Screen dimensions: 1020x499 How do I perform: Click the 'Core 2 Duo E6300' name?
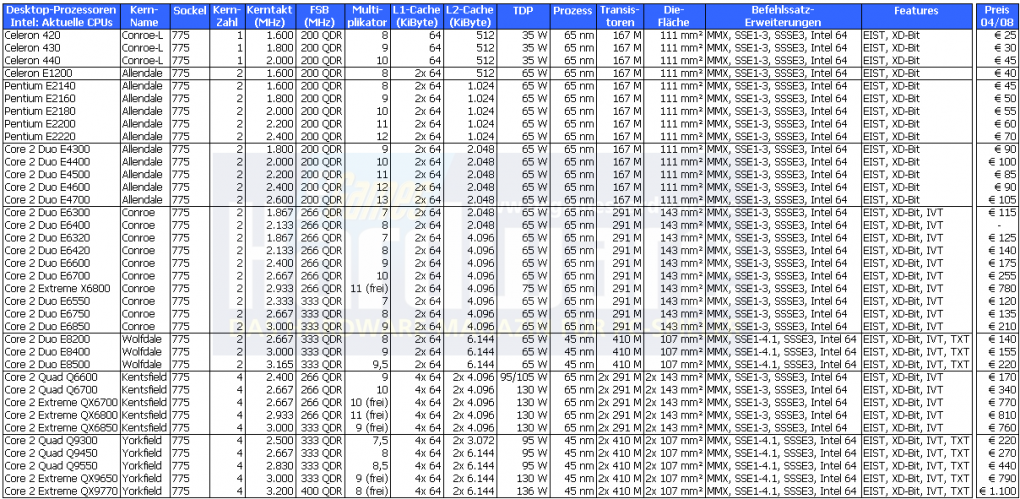(62, 213)
